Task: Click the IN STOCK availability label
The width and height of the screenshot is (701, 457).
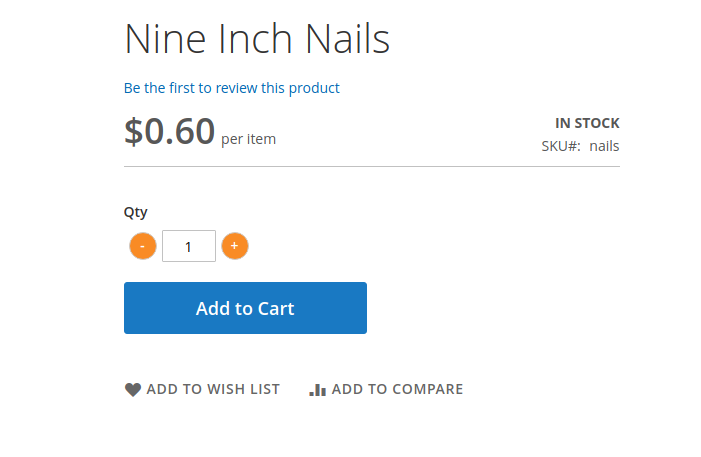Action: (x=587, y=123)
